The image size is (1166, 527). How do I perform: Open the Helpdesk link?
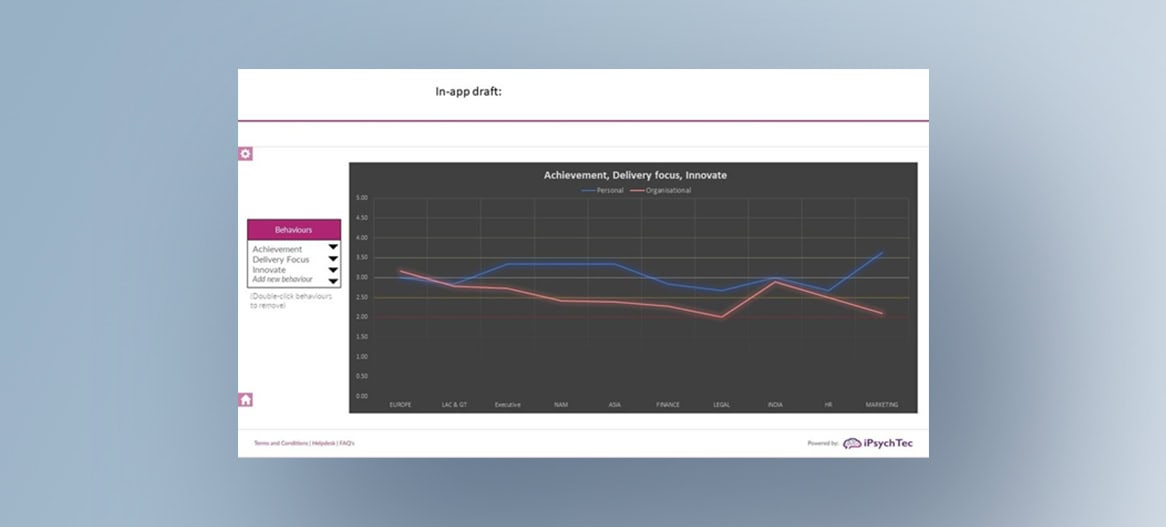[323, 443]
